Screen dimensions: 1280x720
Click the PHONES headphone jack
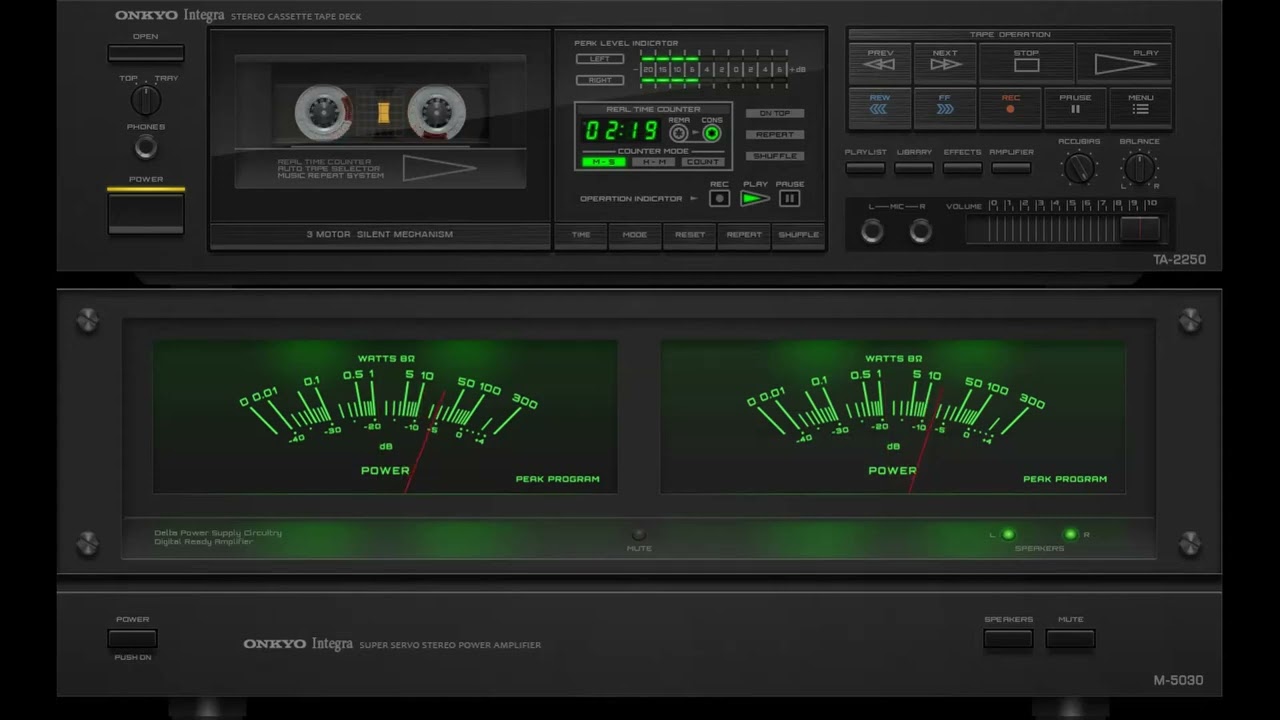[x=146, y=148]
